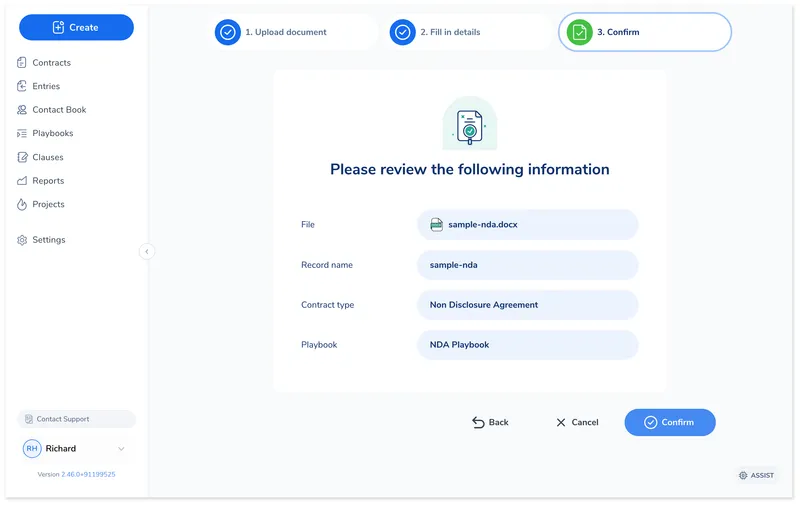Click the Non Disclosure Agreement field

click(528, 305)
